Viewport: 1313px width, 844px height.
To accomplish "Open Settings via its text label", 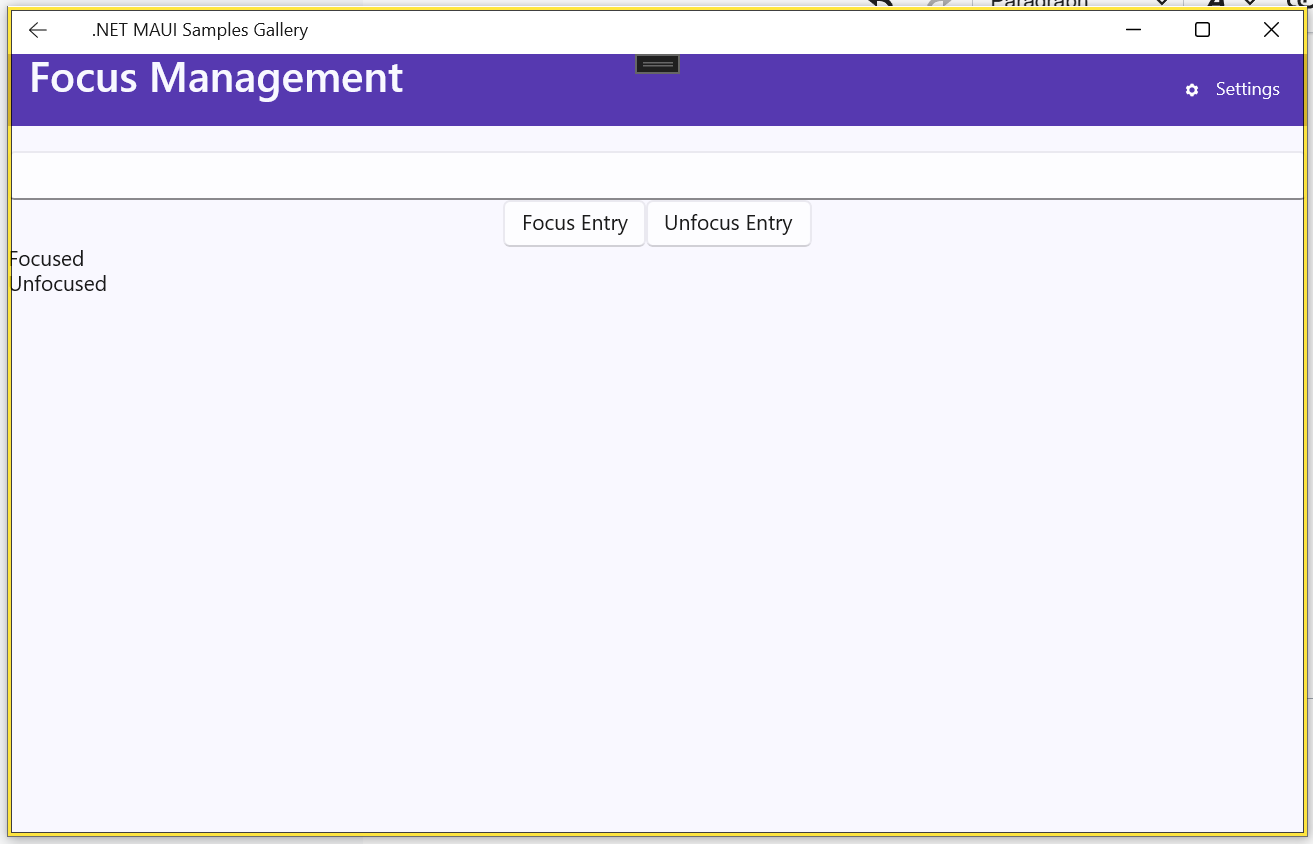I will click(x=1247, y=89).
